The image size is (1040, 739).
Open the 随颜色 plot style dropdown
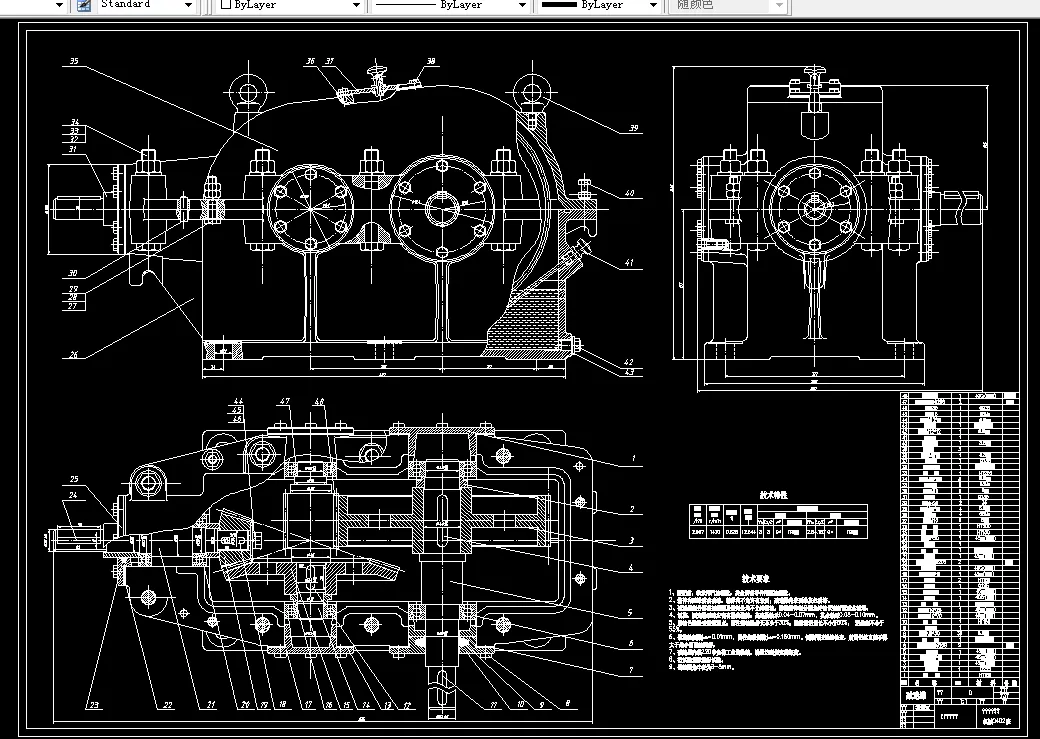tap(779, 5)
